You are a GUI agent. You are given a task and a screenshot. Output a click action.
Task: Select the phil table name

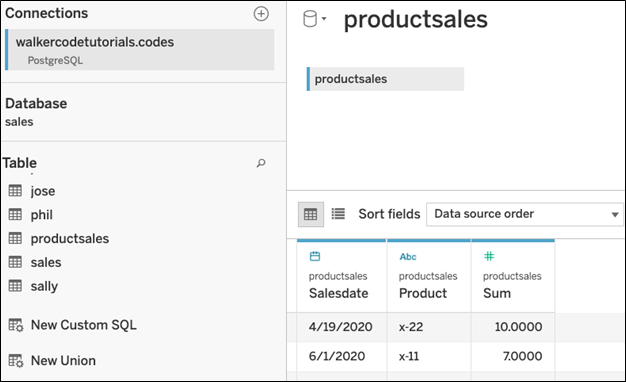point(42,215)
